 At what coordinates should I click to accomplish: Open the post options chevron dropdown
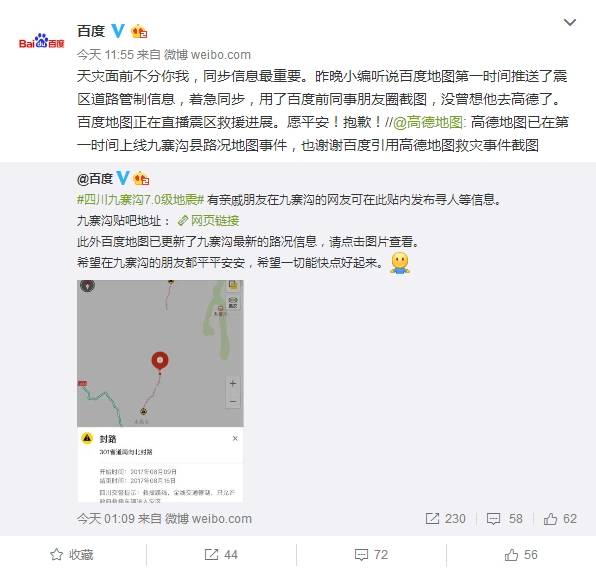[x=569, y=23]
